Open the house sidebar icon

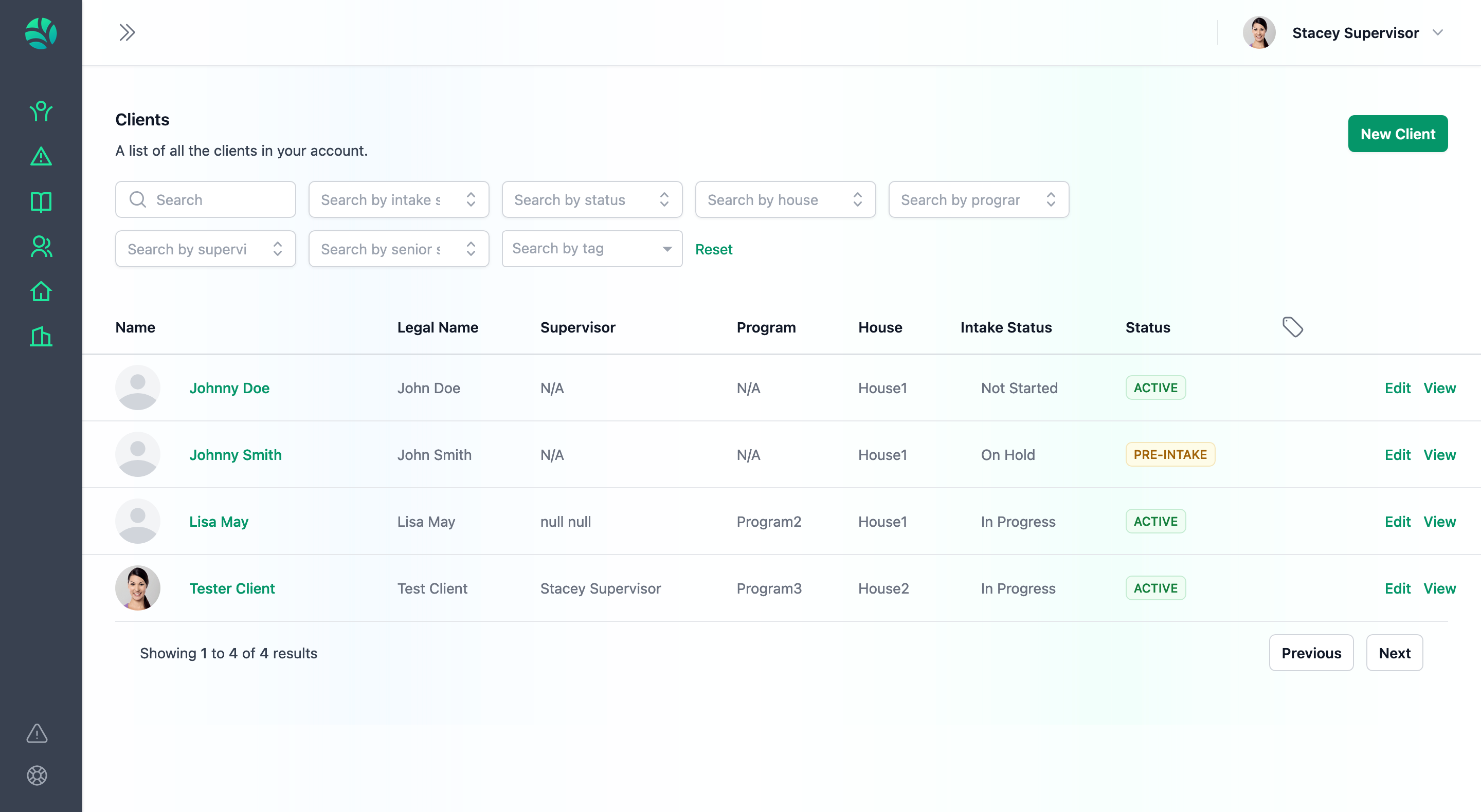tap(41, 291)
